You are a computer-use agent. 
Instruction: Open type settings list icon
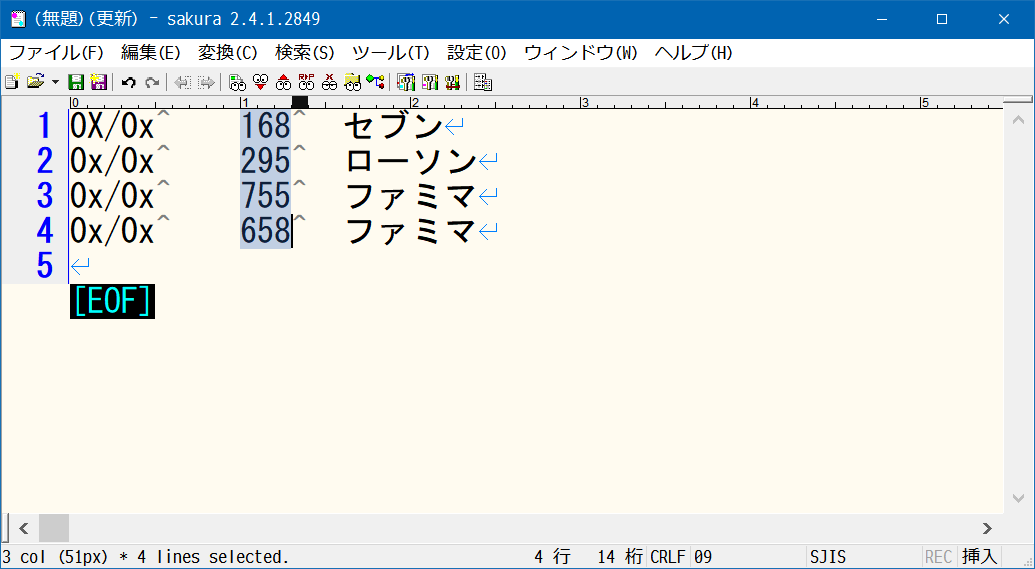(406, 82)
